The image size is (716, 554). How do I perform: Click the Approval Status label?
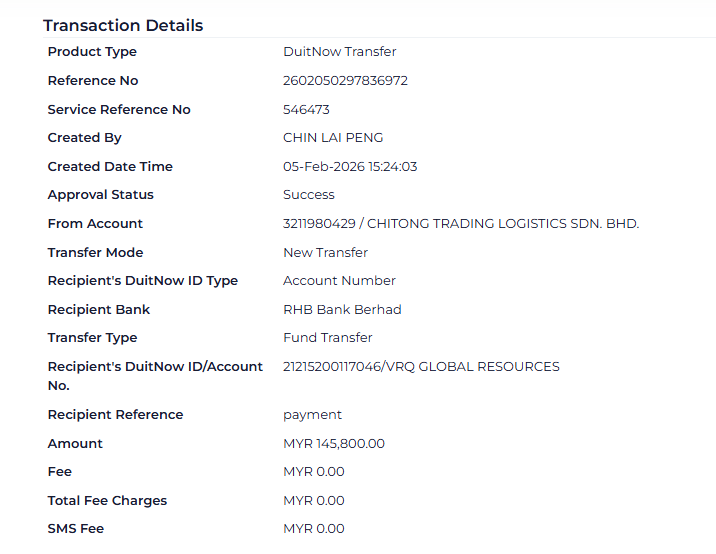pos(101,195)
